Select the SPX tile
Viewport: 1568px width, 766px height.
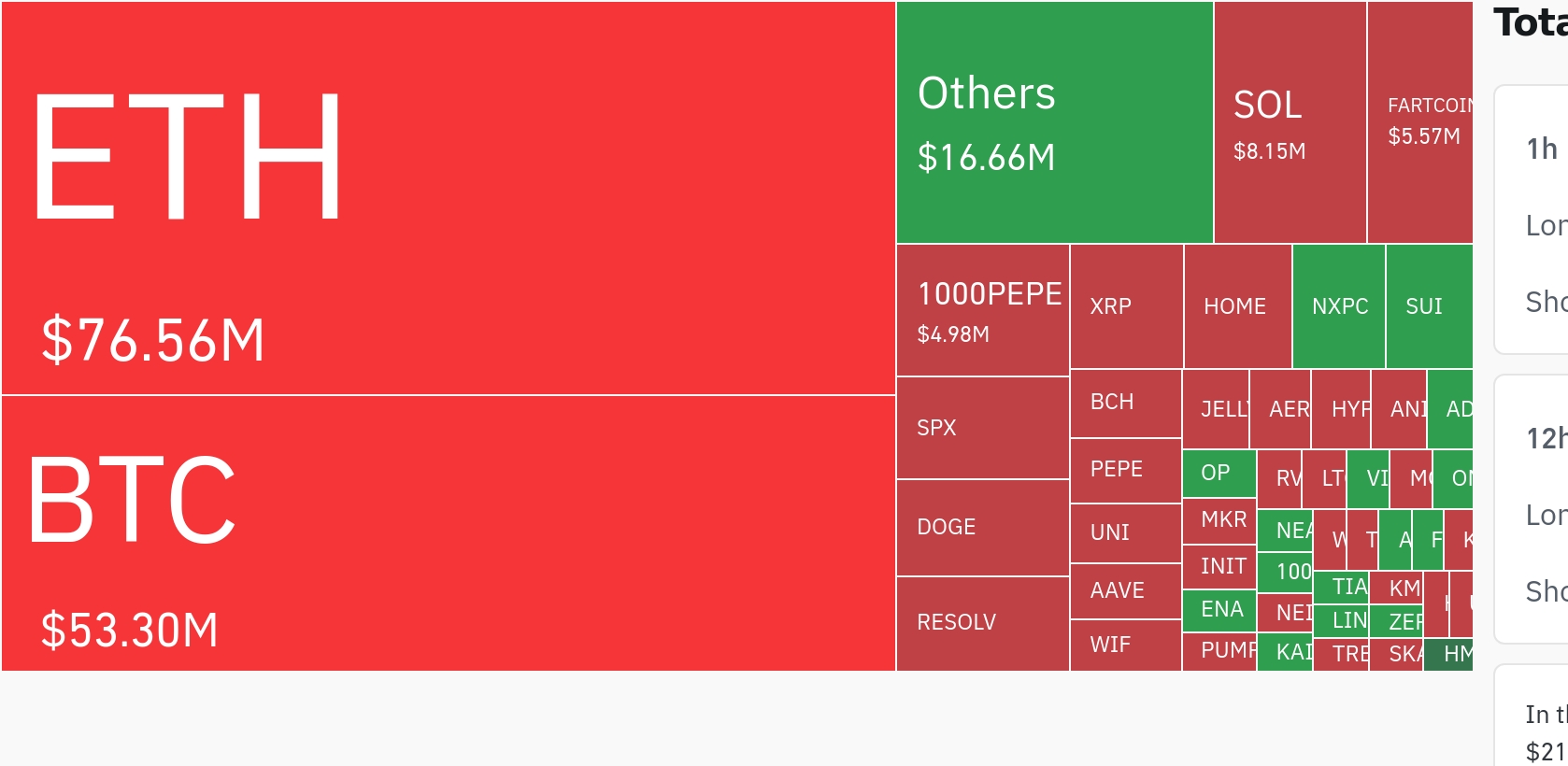click(x=983, y=428)
